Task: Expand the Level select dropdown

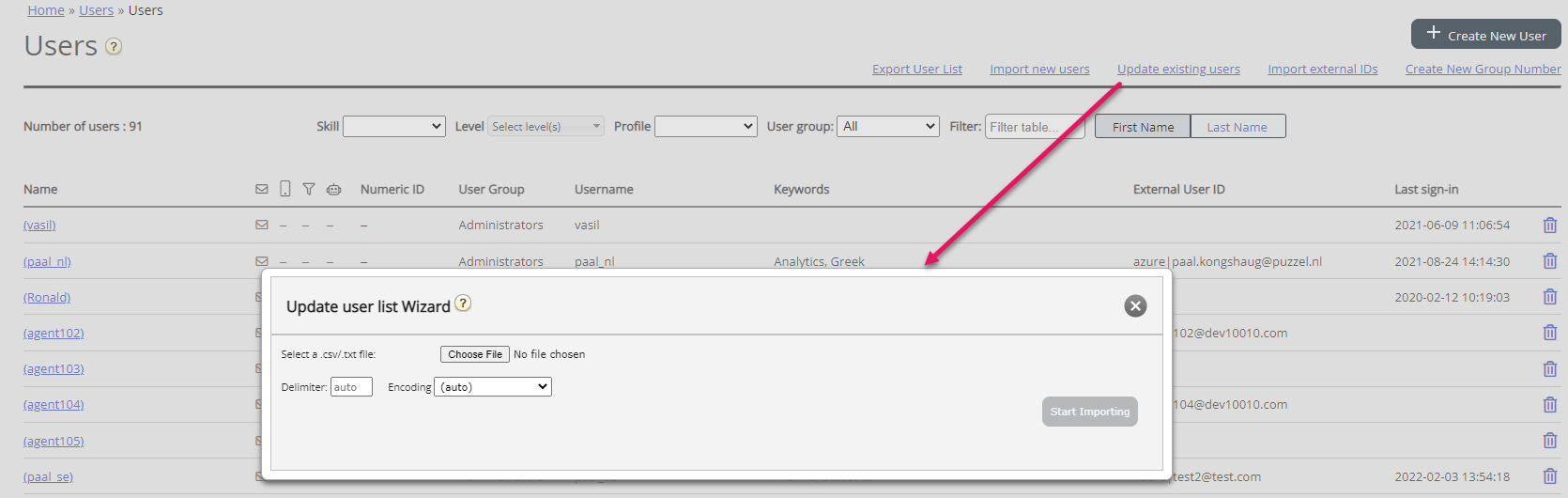Action: click(x=546, y=126)
